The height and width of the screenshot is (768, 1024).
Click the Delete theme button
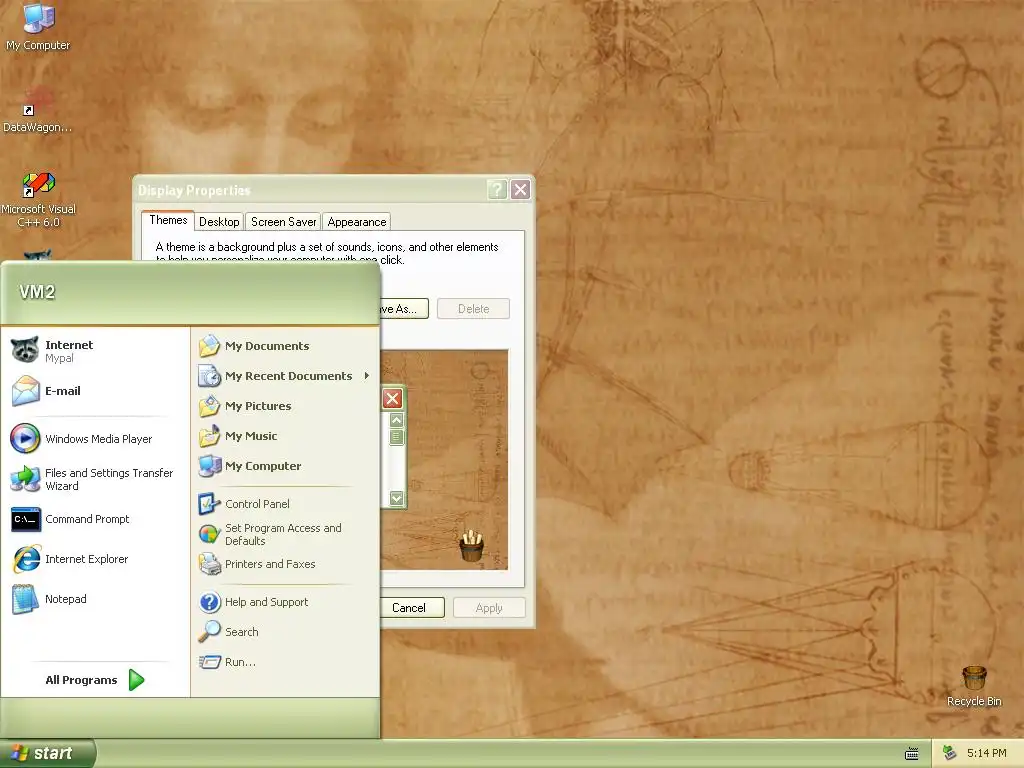tap(473, 309)
